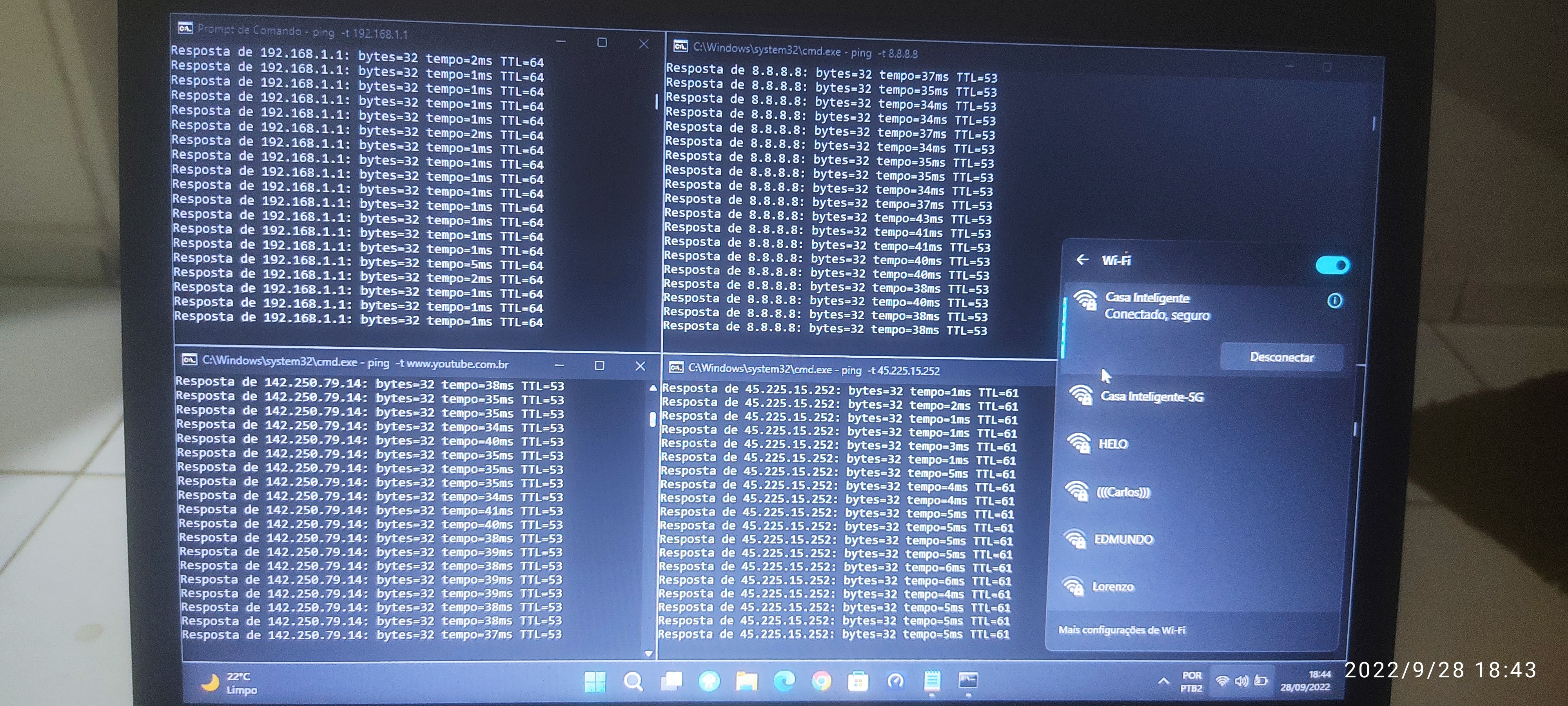Open Notepad from the taskbar
The height and width of the screenshot is (706, 1568).
pos(932,681)
